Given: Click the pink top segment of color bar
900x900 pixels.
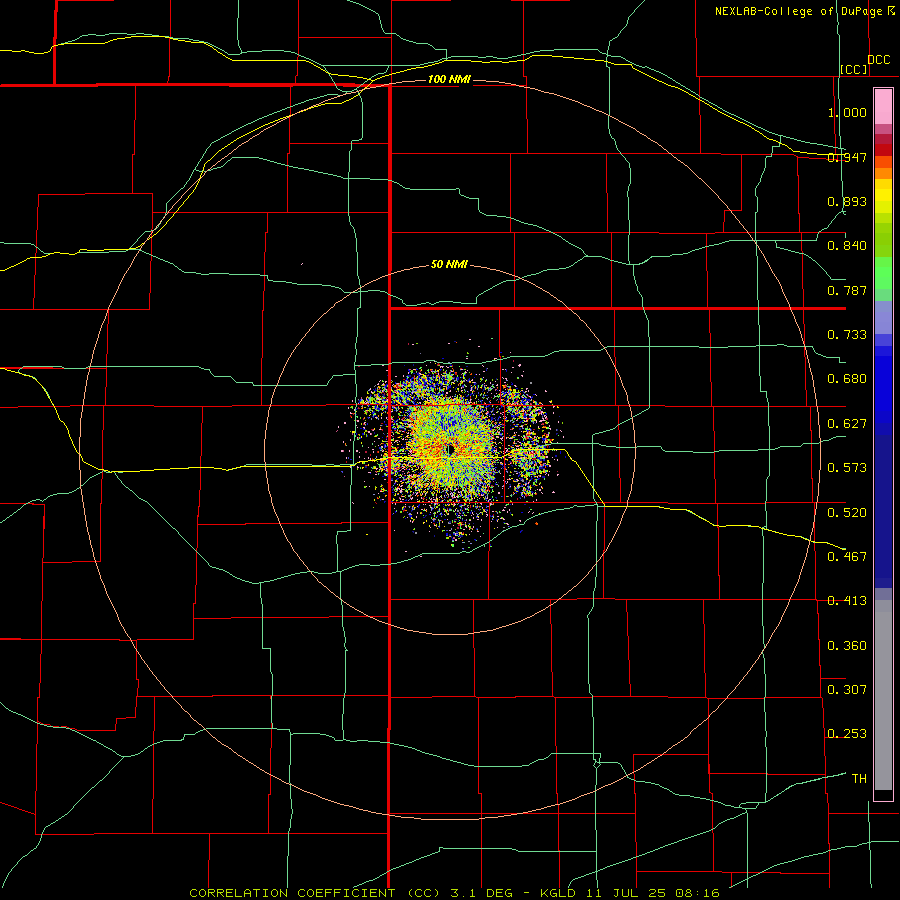Looking at the screenshot, I should [883, 107].
